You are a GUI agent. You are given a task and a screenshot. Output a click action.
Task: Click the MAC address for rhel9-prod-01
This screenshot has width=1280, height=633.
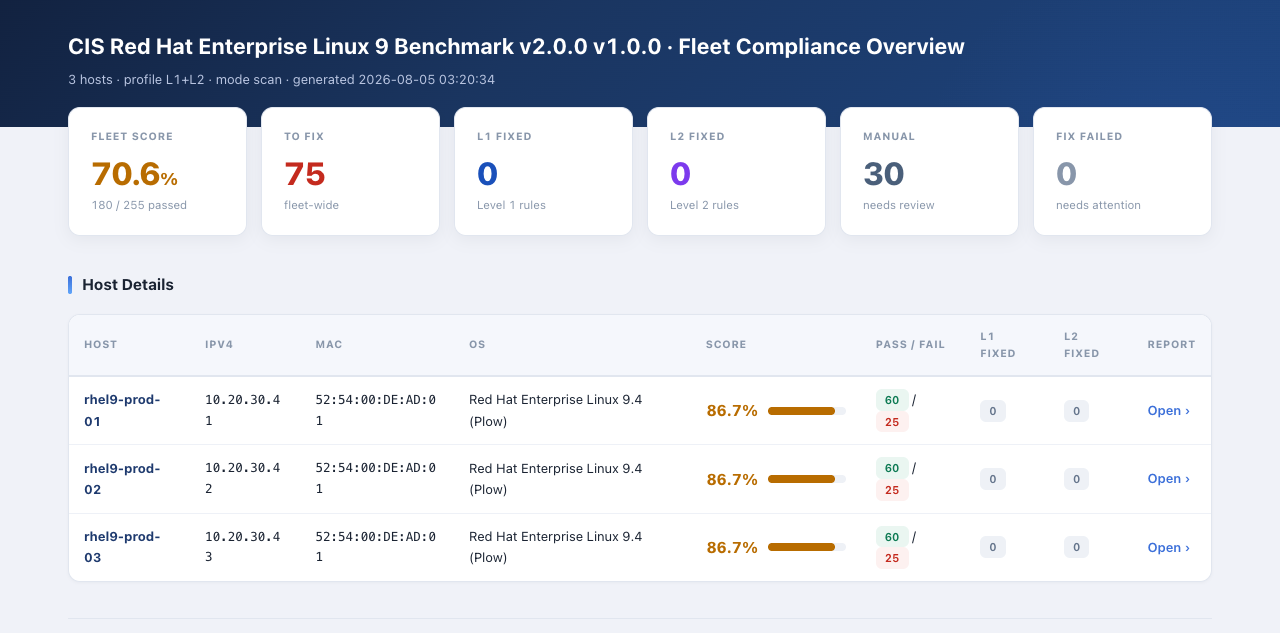coord(376,411)
